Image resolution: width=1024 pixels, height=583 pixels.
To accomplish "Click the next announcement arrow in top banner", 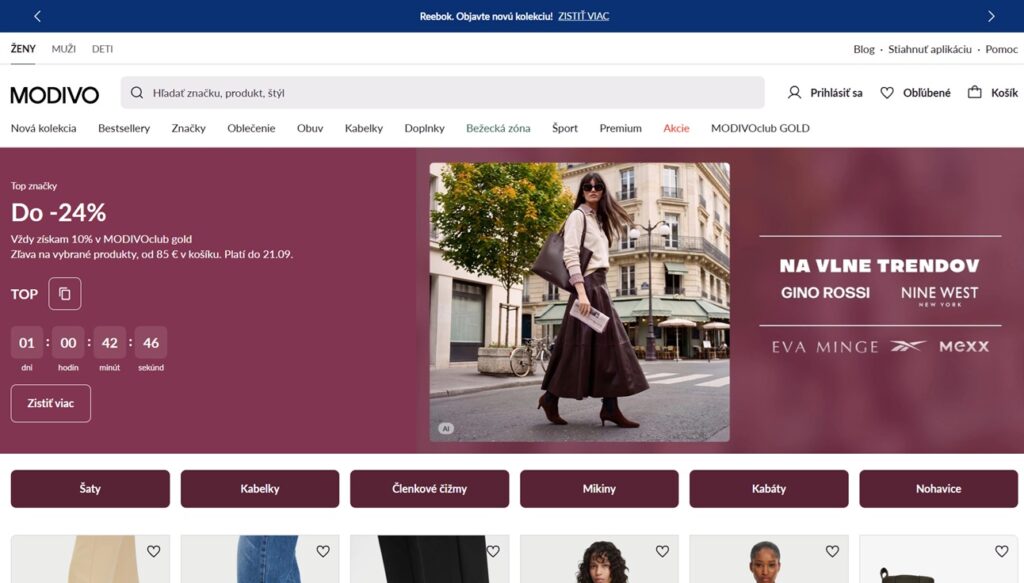I will click(x=991, y=16).
